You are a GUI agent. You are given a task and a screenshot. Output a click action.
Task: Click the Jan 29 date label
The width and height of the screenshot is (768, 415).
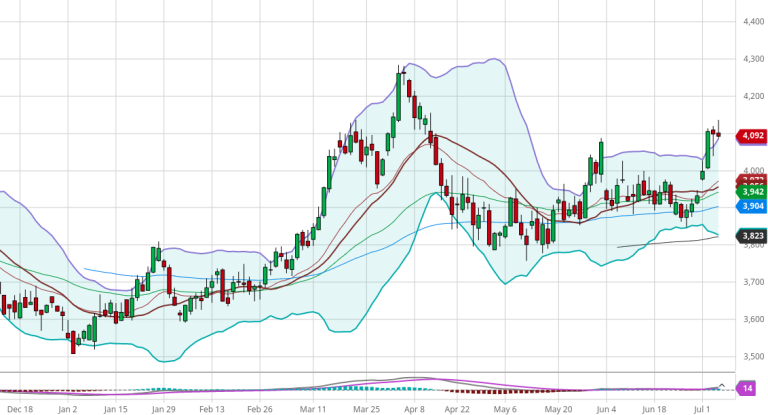coord(163,409)
